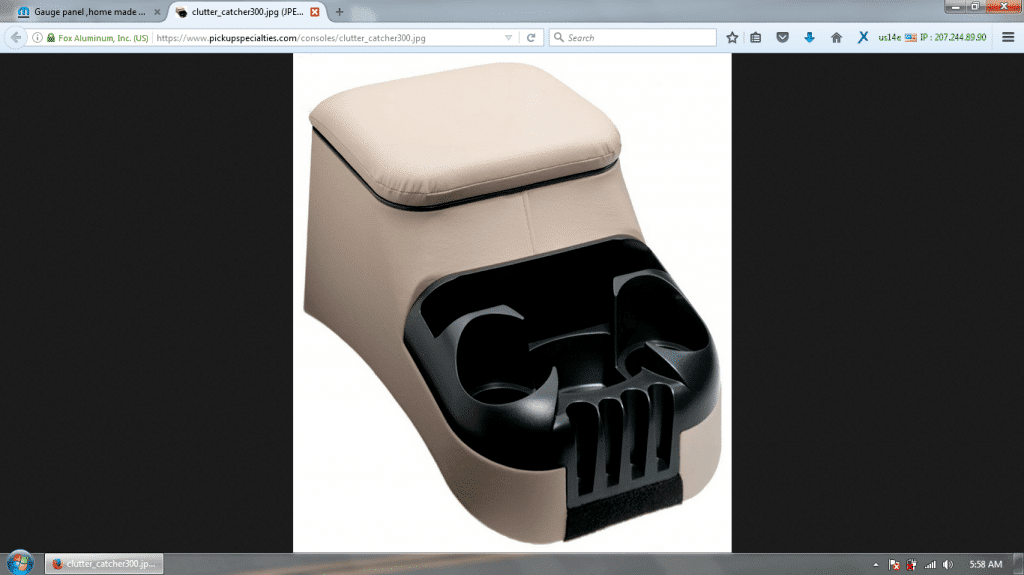Open the Firefox hamburger menu

[1008, 37]
